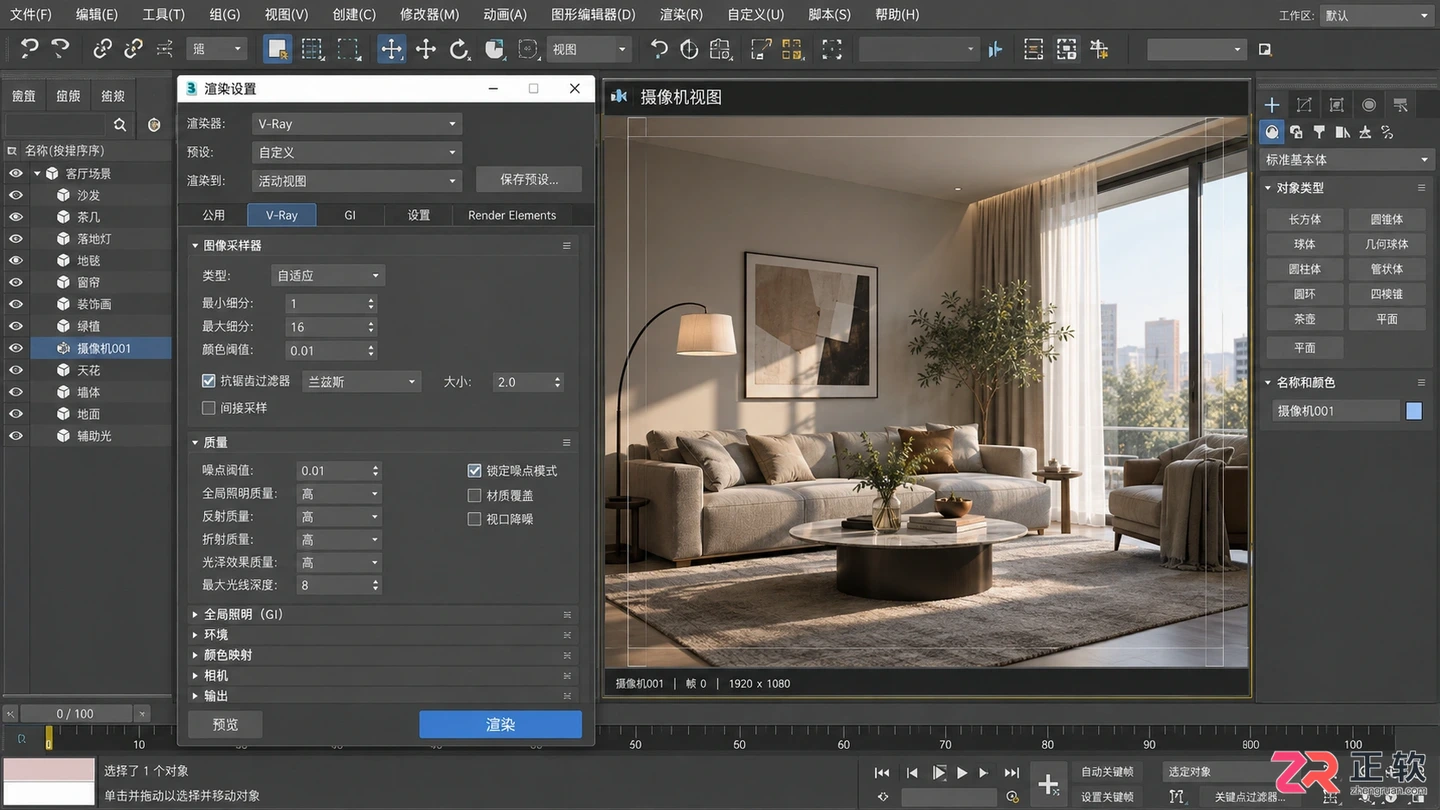Open the 兰兹斯 filter dropdown
1440x810 pixels.
coord(361,382)
